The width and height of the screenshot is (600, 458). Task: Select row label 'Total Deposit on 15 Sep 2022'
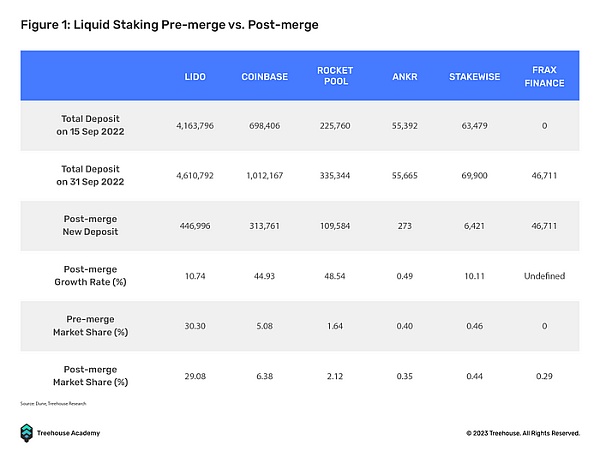pos(90,125)
